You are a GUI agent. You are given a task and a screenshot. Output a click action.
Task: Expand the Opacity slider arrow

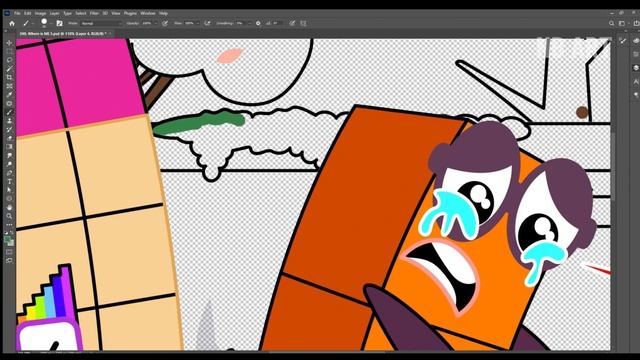point(156,23)
